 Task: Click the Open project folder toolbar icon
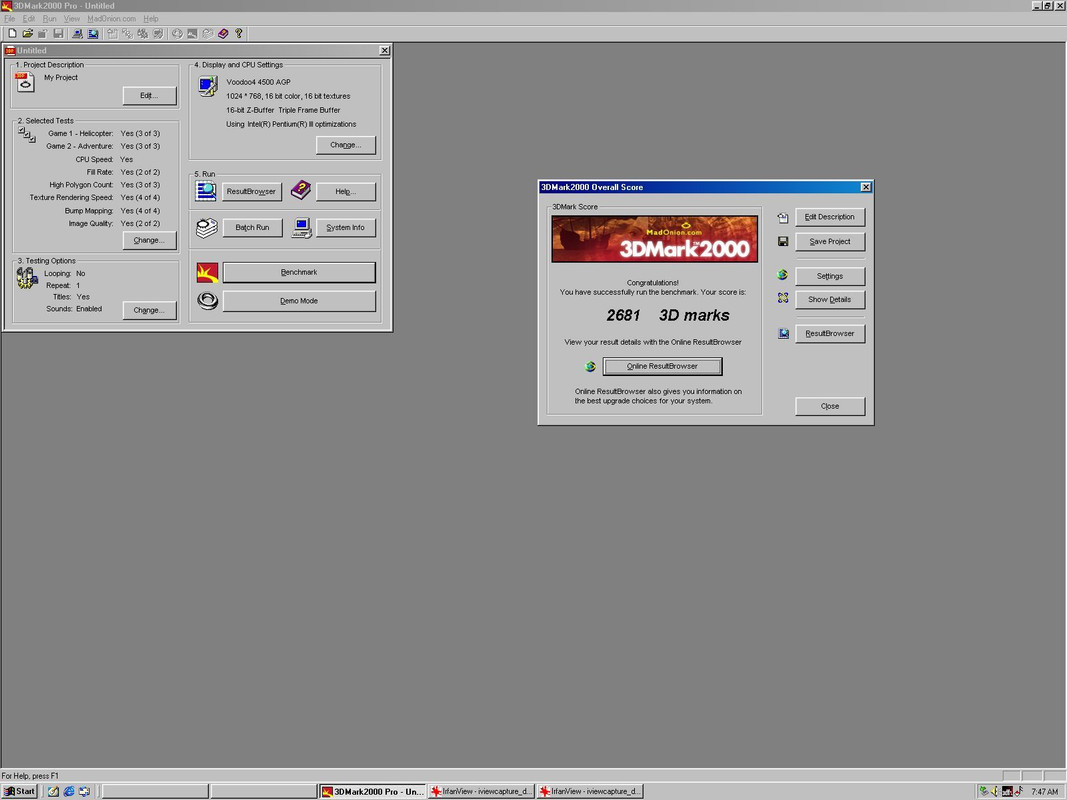(28, 33)
